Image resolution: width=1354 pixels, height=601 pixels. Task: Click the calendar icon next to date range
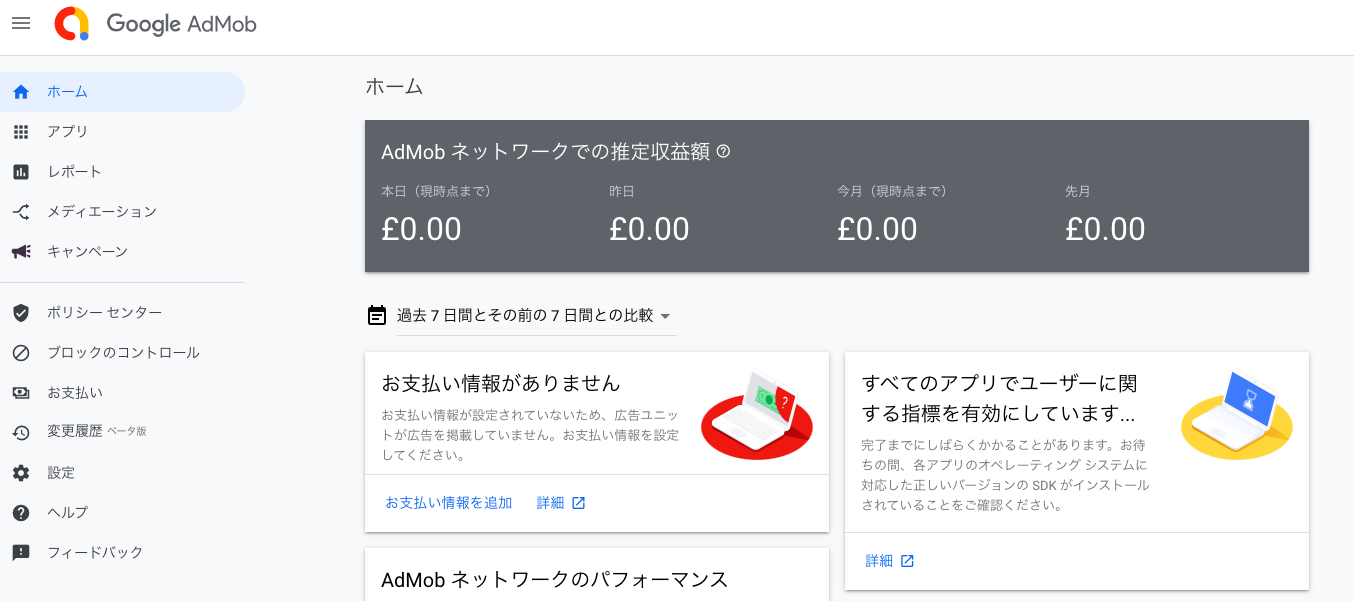pyautogui.click(x=377, y=315)
